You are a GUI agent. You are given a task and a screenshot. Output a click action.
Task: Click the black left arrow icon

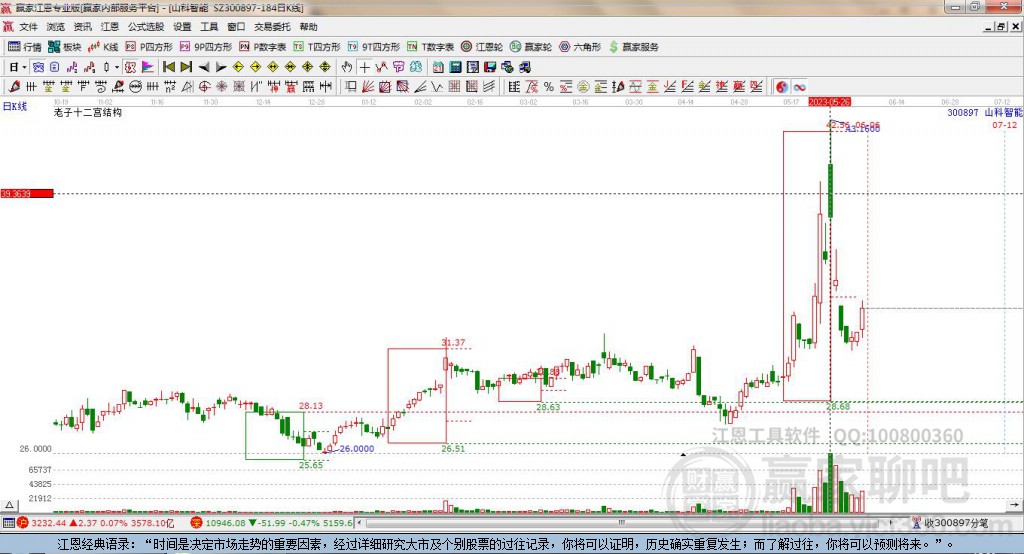point(204,67)
